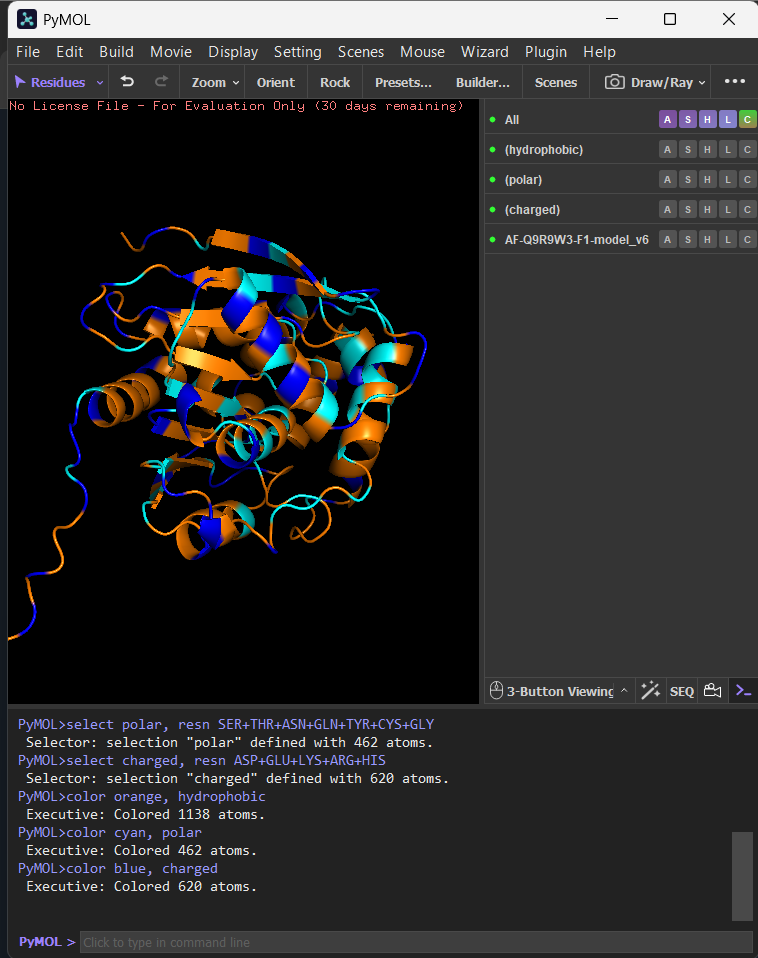Toggle visibility of AF-Q9R9W3-F1-model_v6 object
758x958 pixels.
[492, 240]
